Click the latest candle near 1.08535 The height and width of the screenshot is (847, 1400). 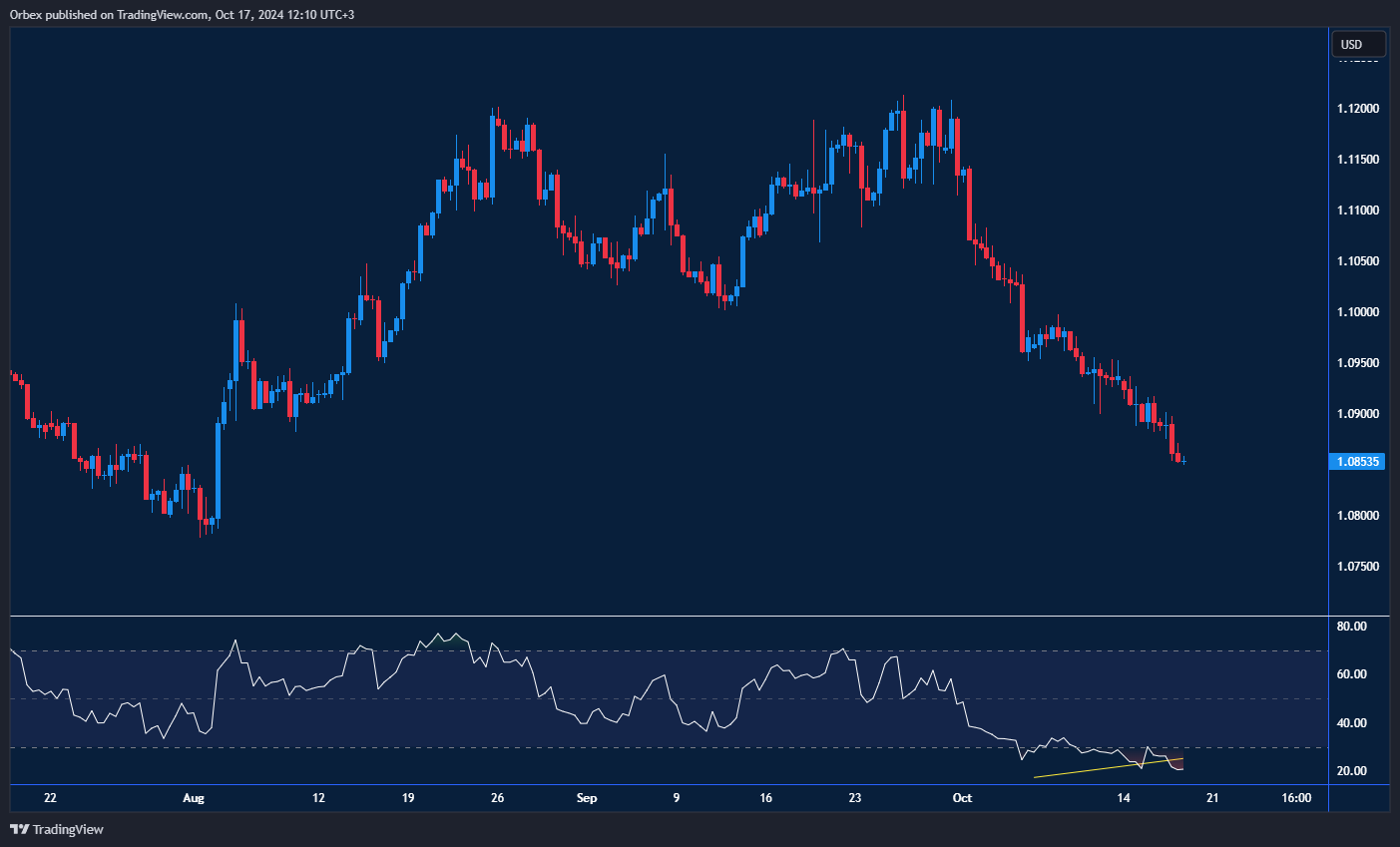pyautogui.click(x=1183, y=460)
